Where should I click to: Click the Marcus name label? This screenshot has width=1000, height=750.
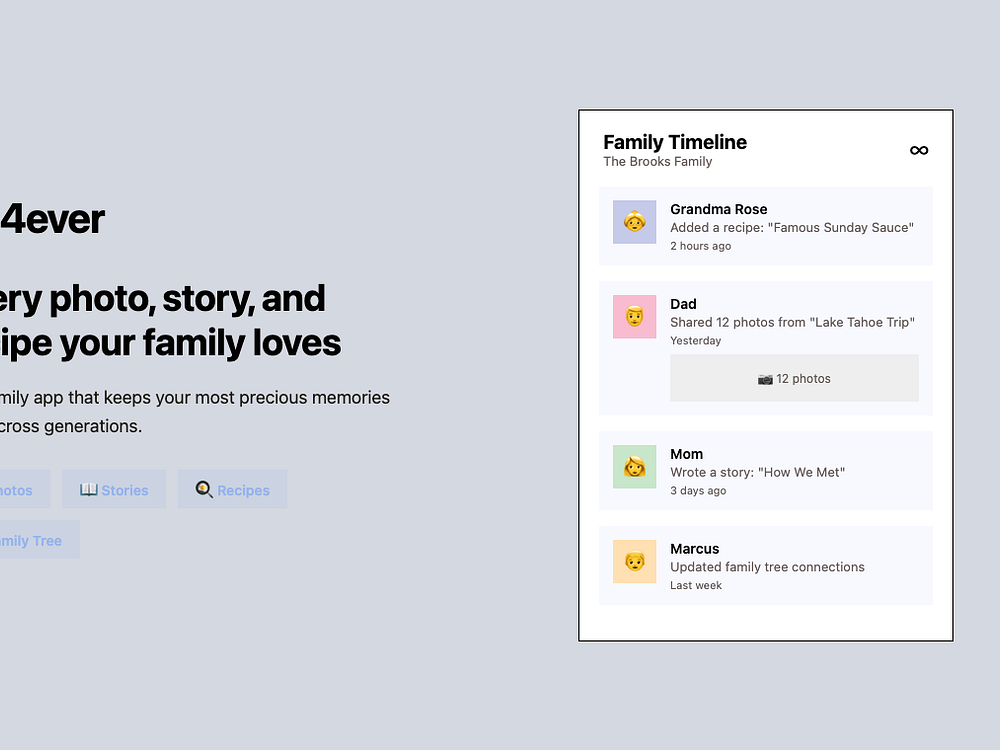click(695, 549)
